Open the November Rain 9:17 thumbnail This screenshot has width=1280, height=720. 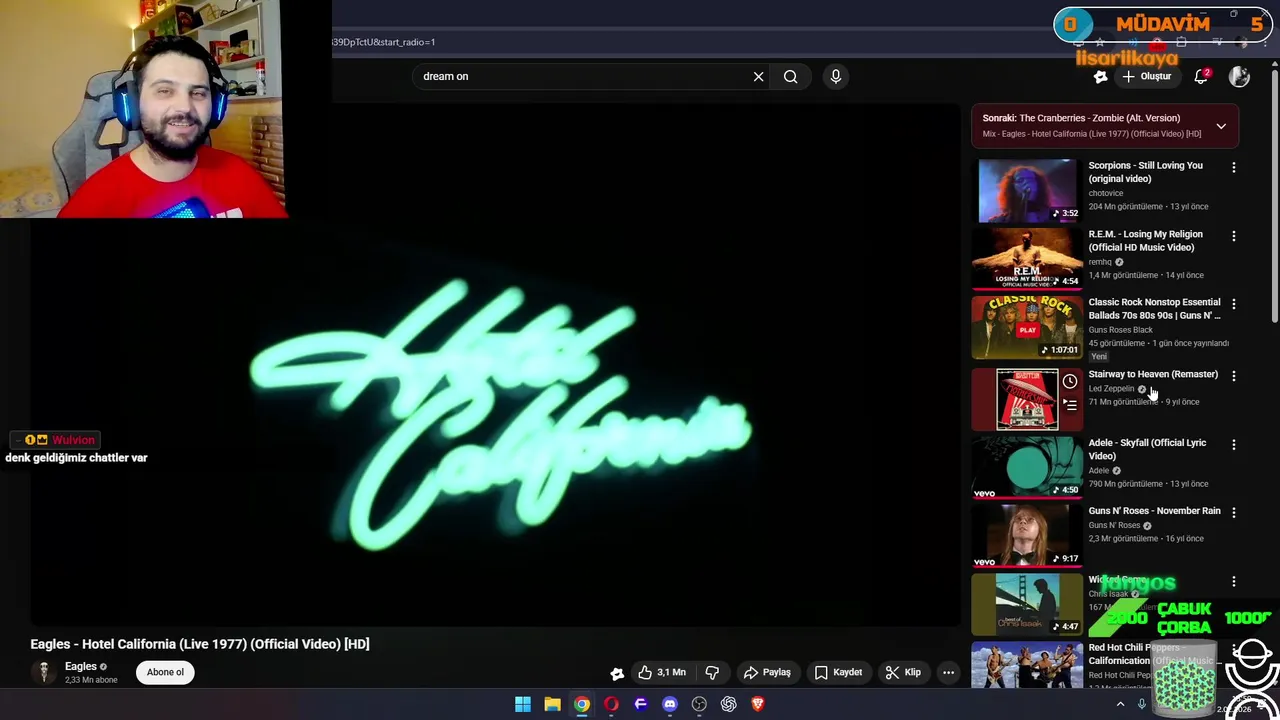pos(1027,535)
